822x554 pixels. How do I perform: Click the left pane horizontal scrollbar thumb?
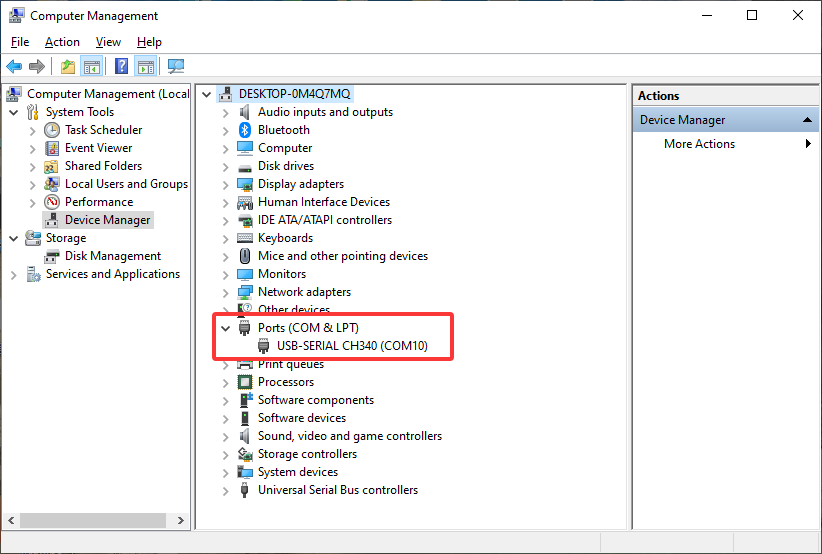point(93,520)
